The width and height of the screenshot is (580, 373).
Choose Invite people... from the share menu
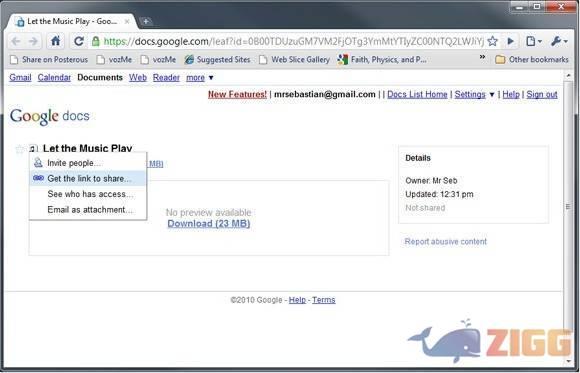88,163
